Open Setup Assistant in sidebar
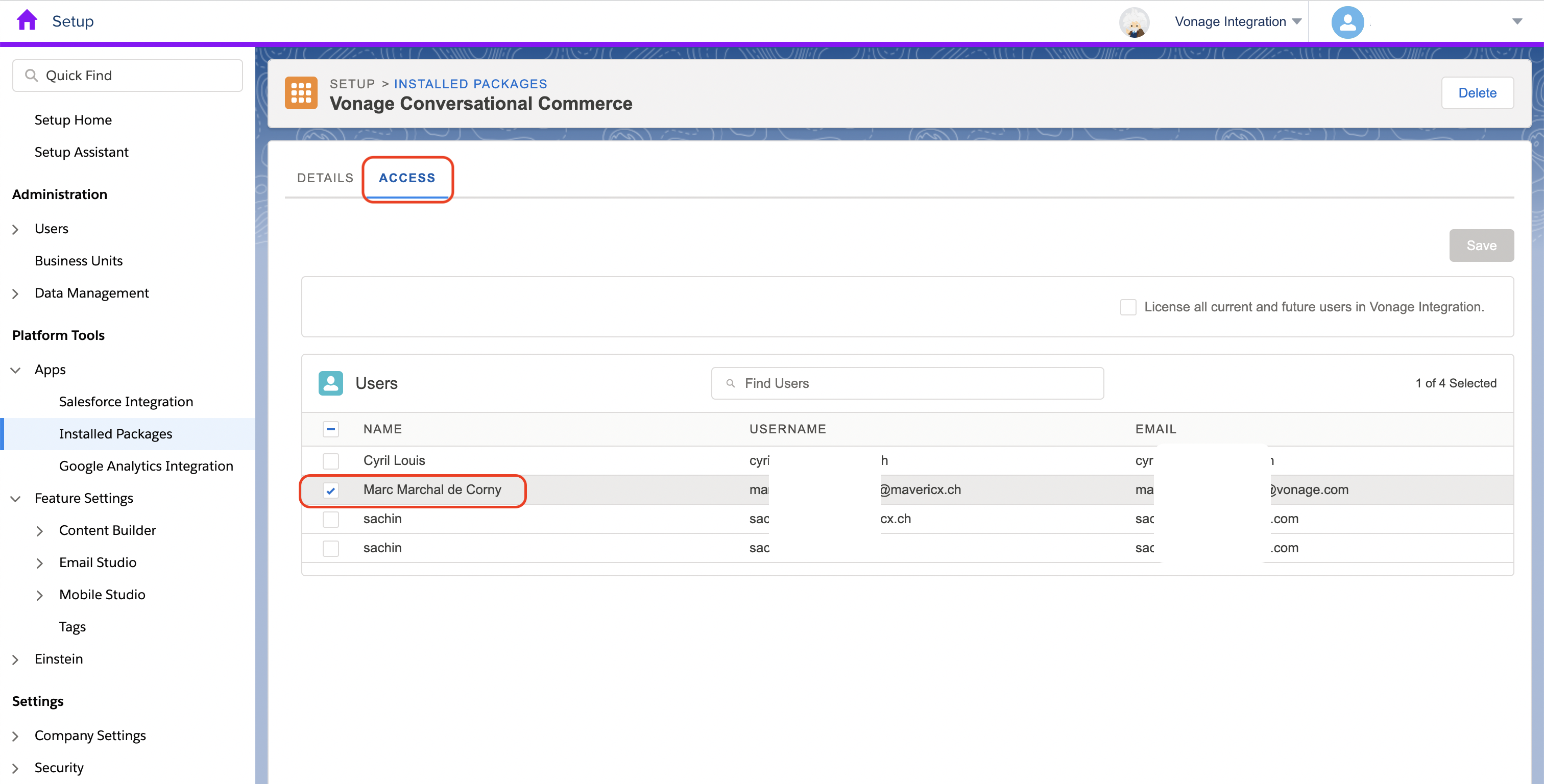Viewport: 1544px width, 784px height. point(82,152)
